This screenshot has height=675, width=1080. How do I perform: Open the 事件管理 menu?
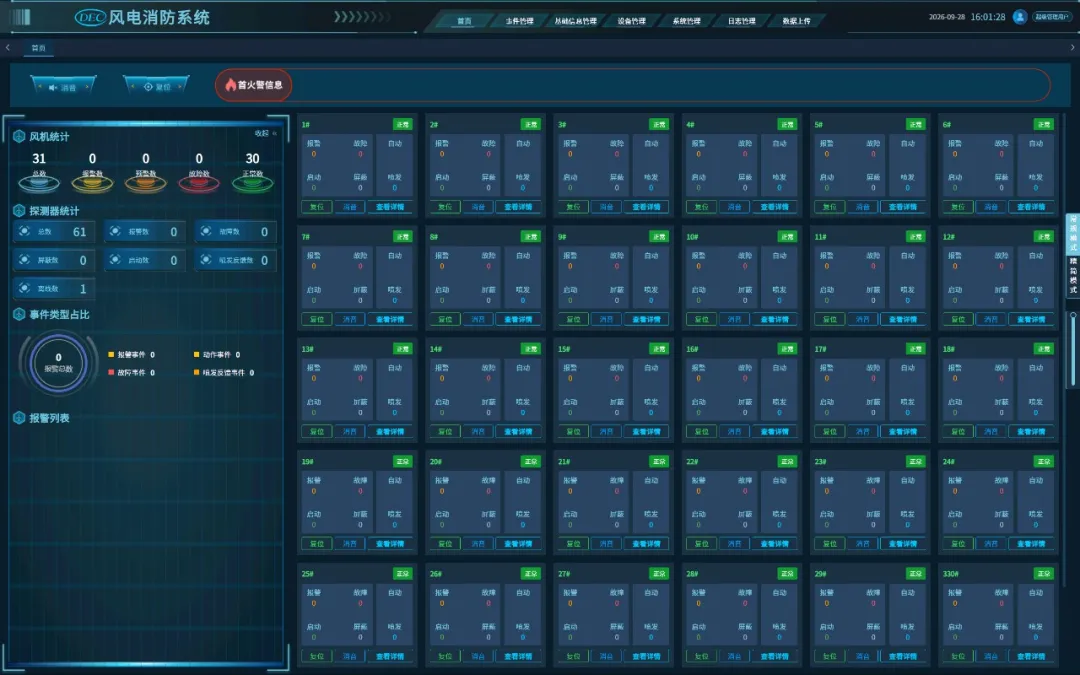pyautogui.click(x=520, y=21)
